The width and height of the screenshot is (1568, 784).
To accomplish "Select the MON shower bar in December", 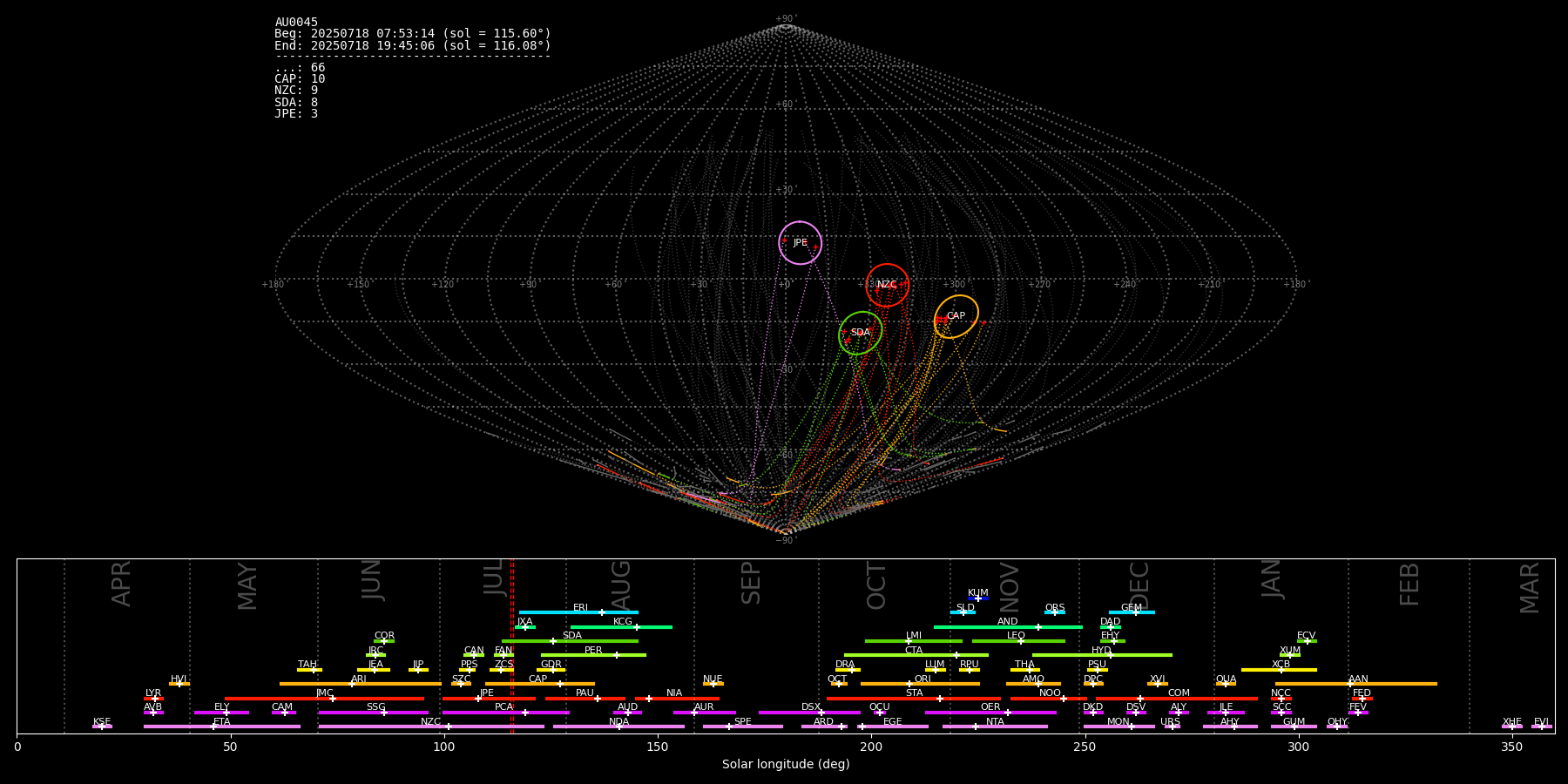I will (x=1119, y=727).
